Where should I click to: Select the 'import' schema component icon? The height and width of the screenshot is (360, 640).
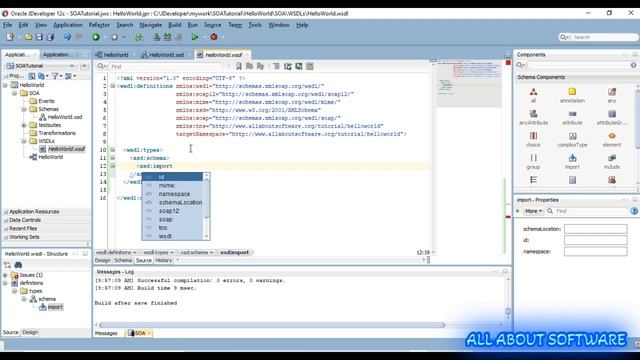tap(572, 158)
